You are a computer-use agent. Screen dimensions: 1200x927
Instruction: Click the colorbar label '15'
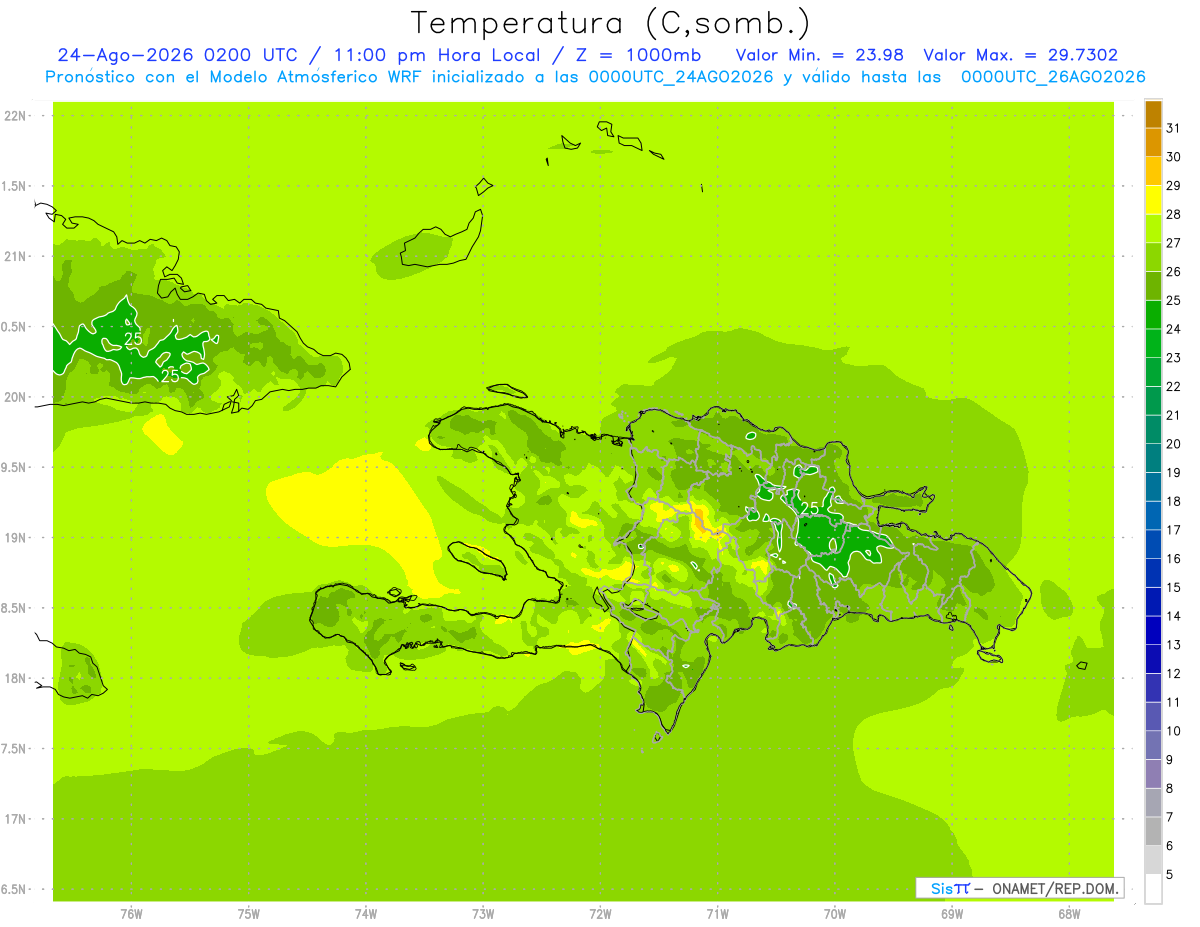(x=1174, y=588)
